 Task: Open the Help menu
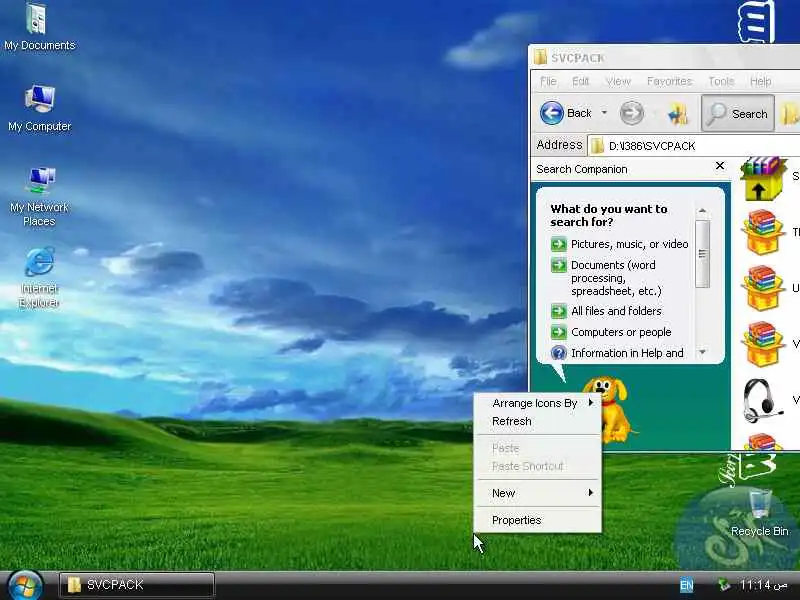point(760,82)
